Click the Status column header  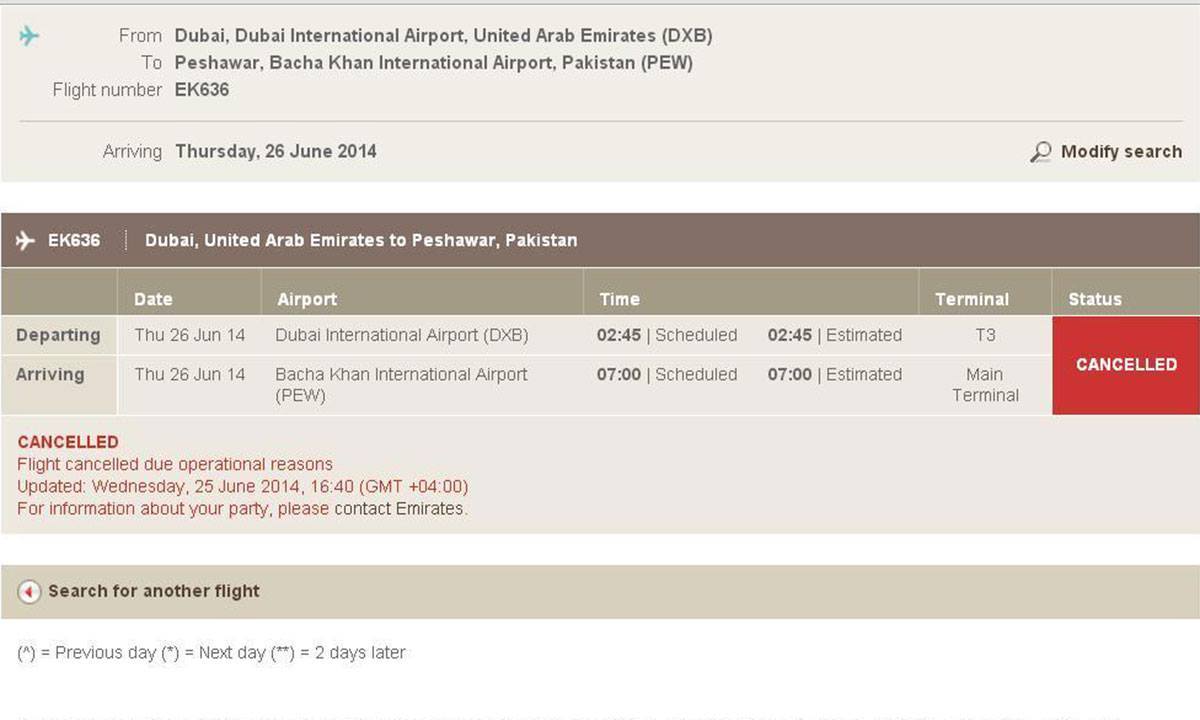(x=1095, y=299)
